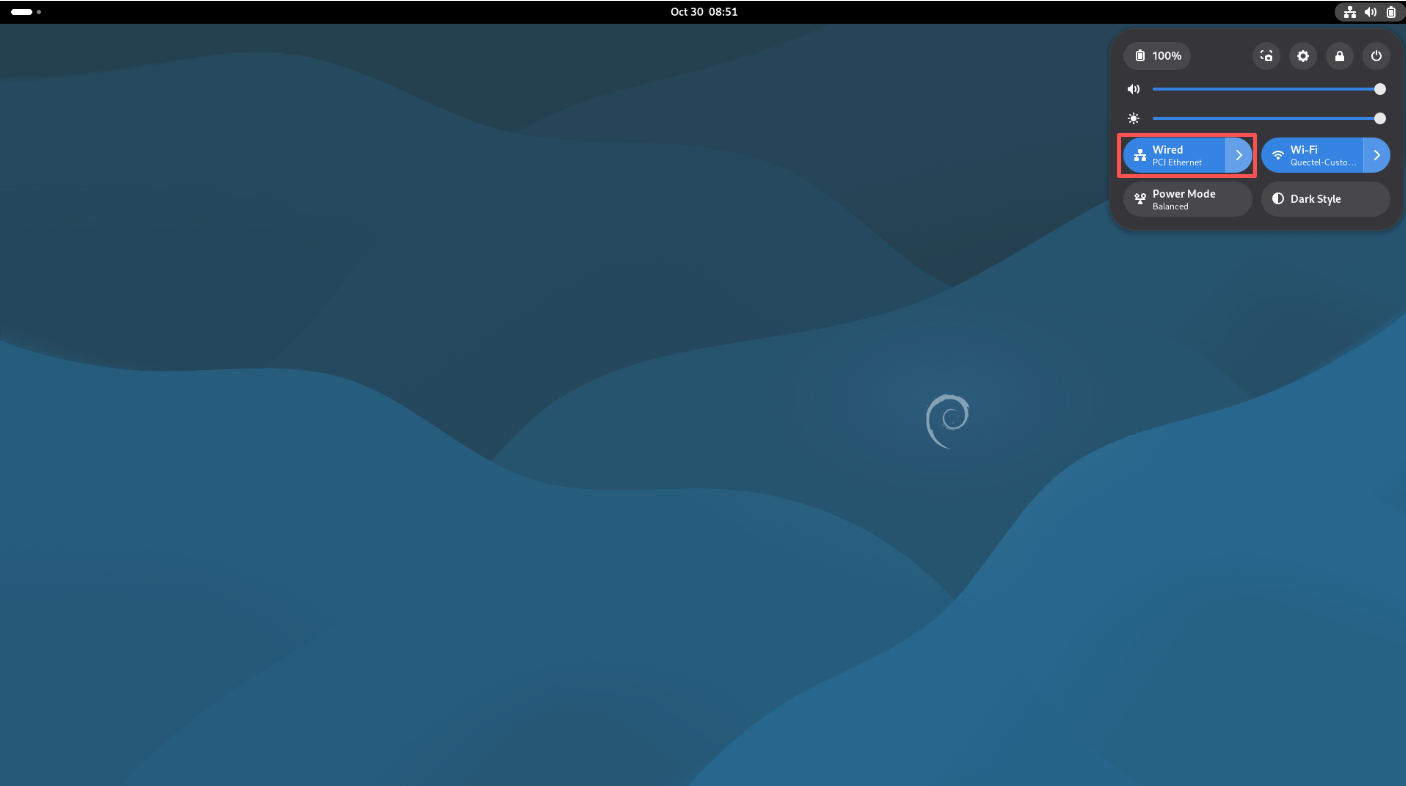The height and width of the screenshot is (786, 1406).
Task: Take a screenshot using the screenshot icon
Action: (x=1266, y=56)
